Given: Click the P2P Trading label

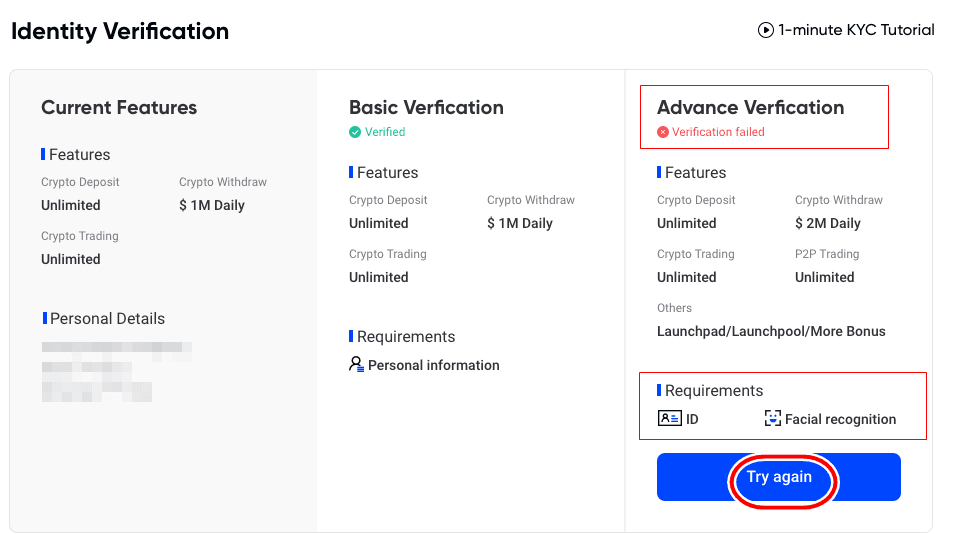Looking at the screenshot, I should point(827,254).
